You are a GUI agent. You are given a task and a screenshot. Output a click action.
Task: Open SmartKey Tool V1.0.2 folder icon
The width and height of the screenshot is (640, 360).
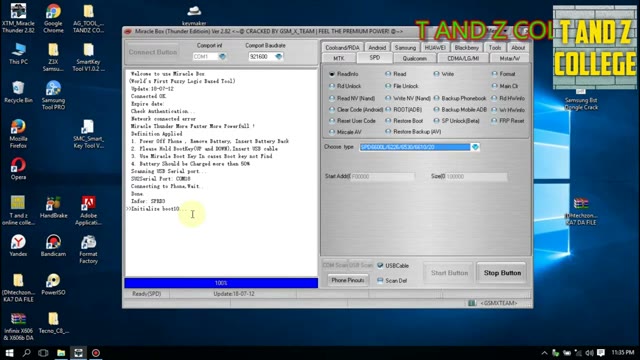coord(88,57)
